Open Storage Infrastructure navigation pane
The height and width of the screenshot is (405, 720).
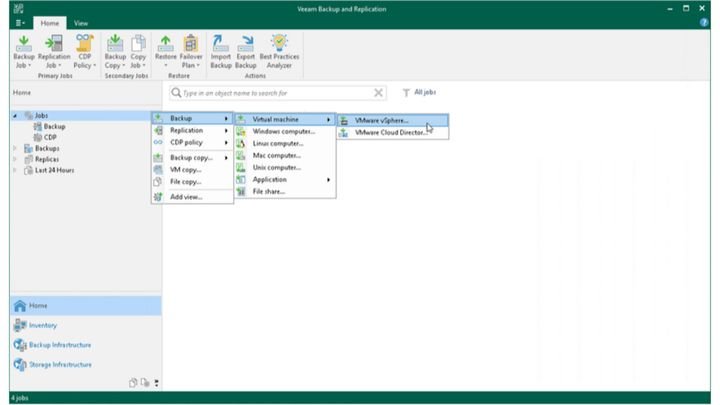(85, 365)
